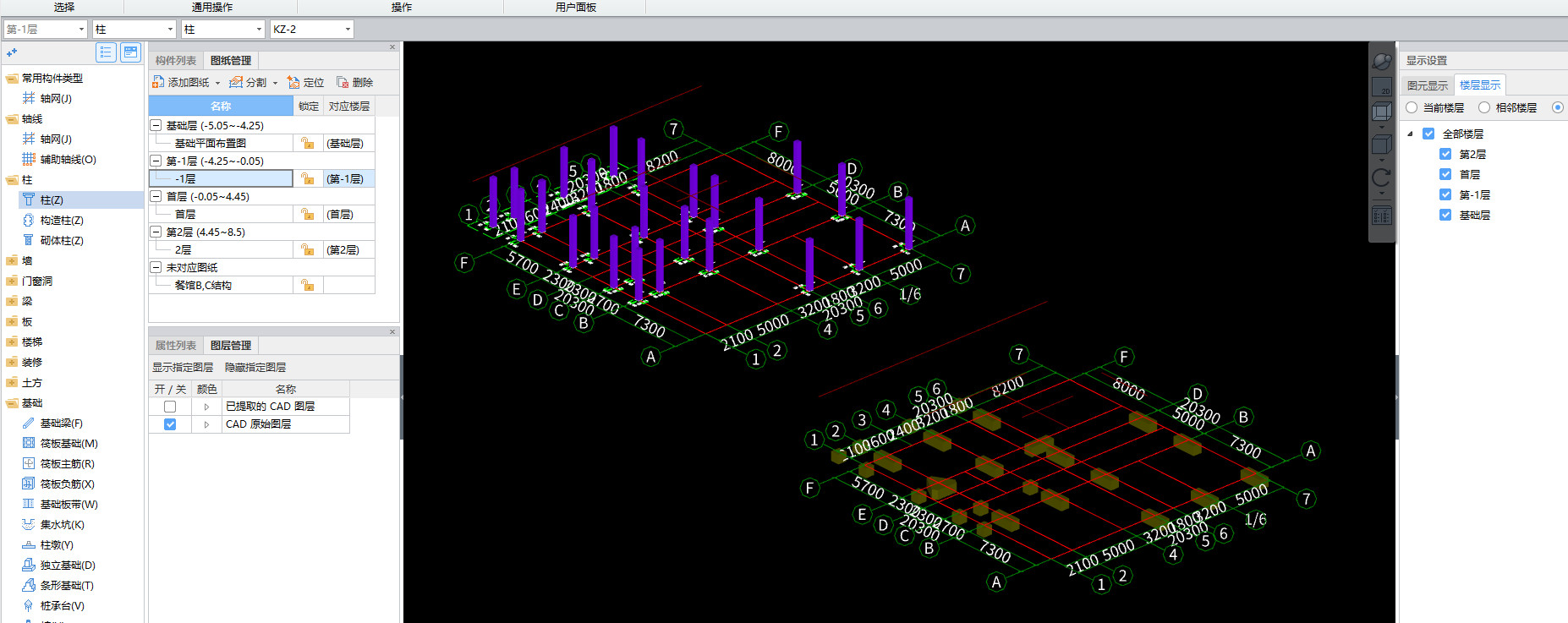Select 柱墩(Y) column pier
This screenshot has width=1568, height=623.
click(x=57, y=544)
